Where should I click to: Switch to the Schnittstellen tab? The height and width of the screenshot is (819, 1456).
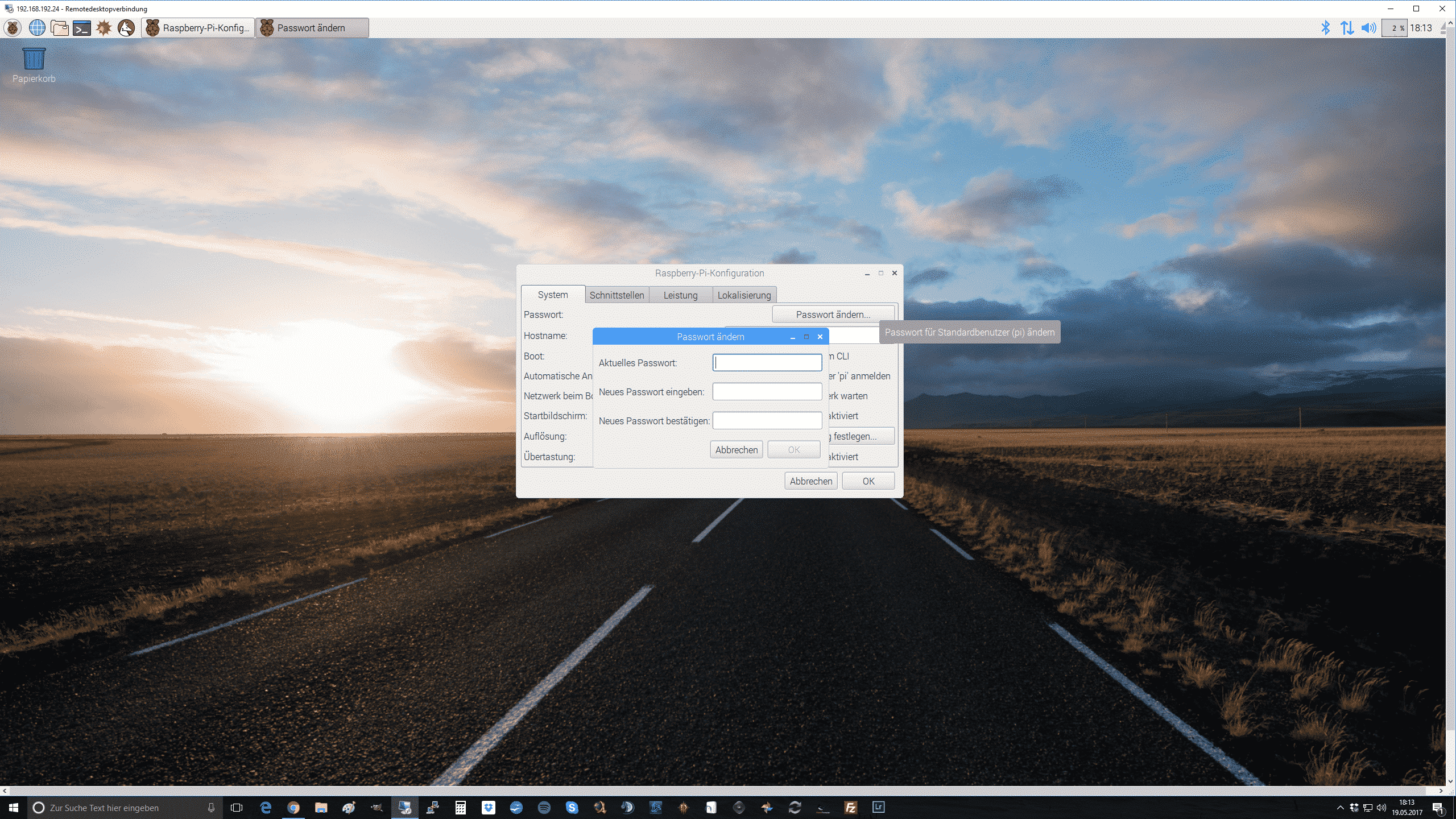click(617, 295)
